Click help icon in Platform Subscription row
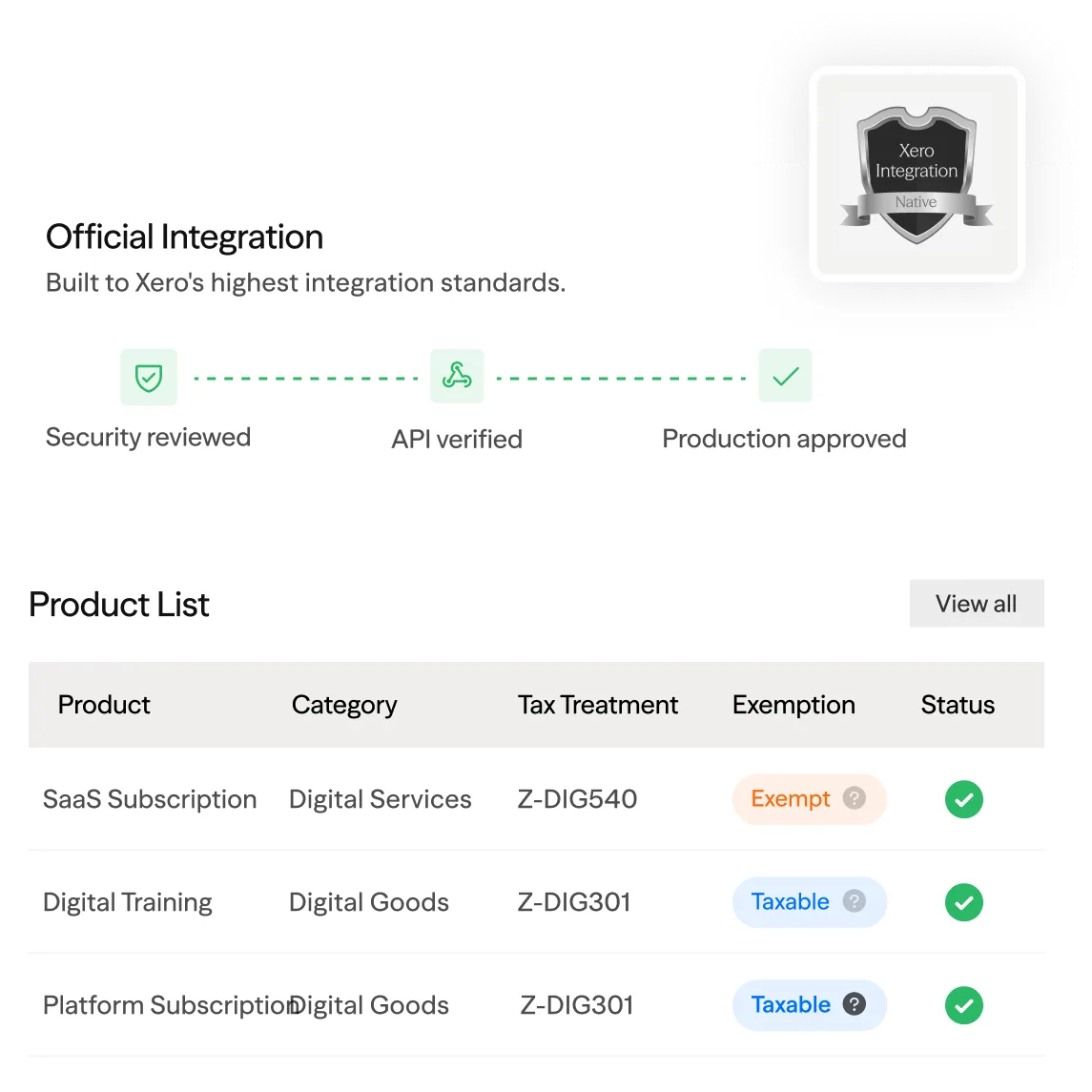 (x=855, y=1004)
